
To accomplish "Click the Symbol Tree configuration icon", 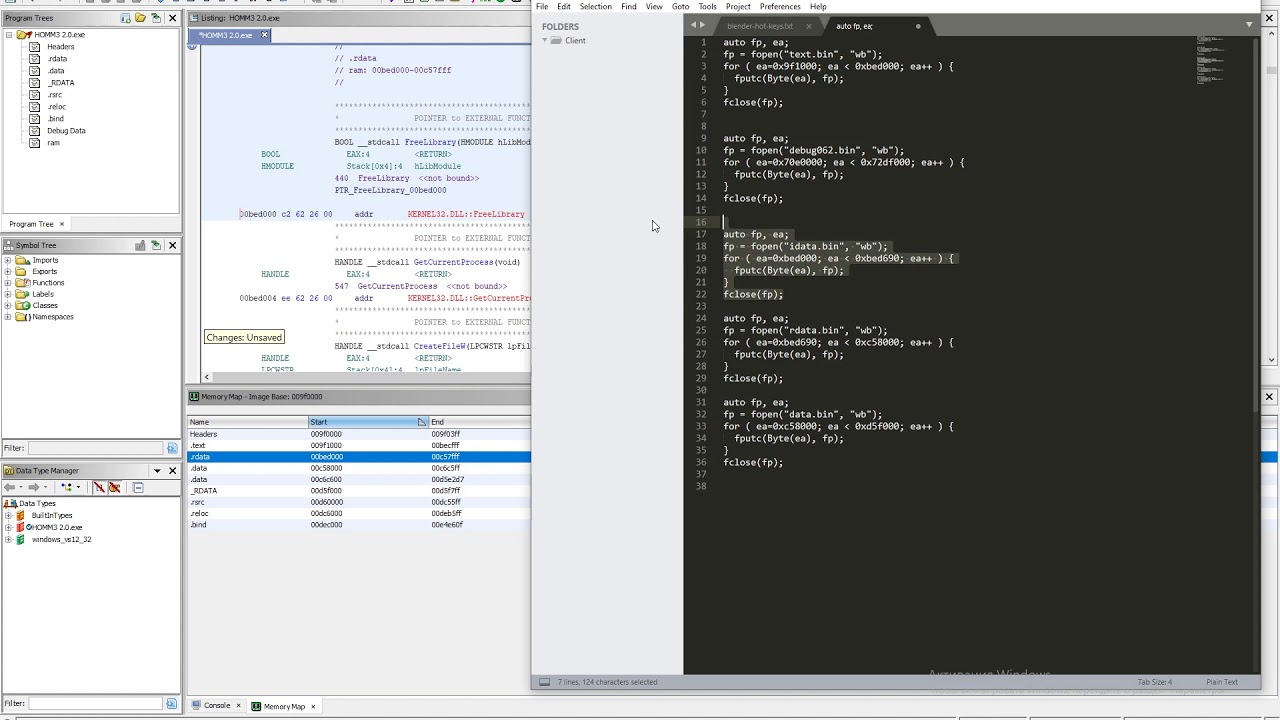I will pos(140,245).
